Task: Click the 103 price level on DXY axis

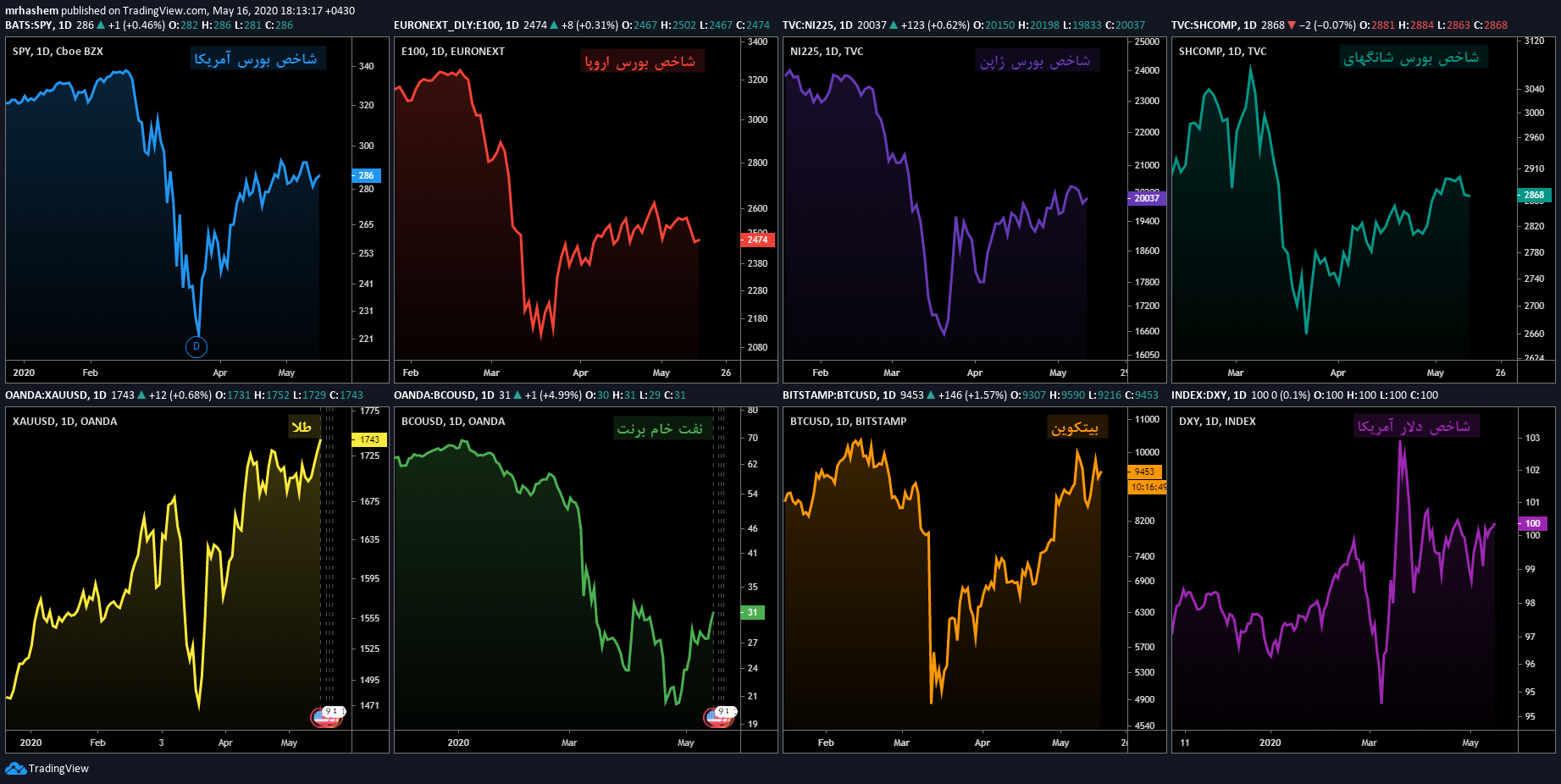Action: point(1532,438)
